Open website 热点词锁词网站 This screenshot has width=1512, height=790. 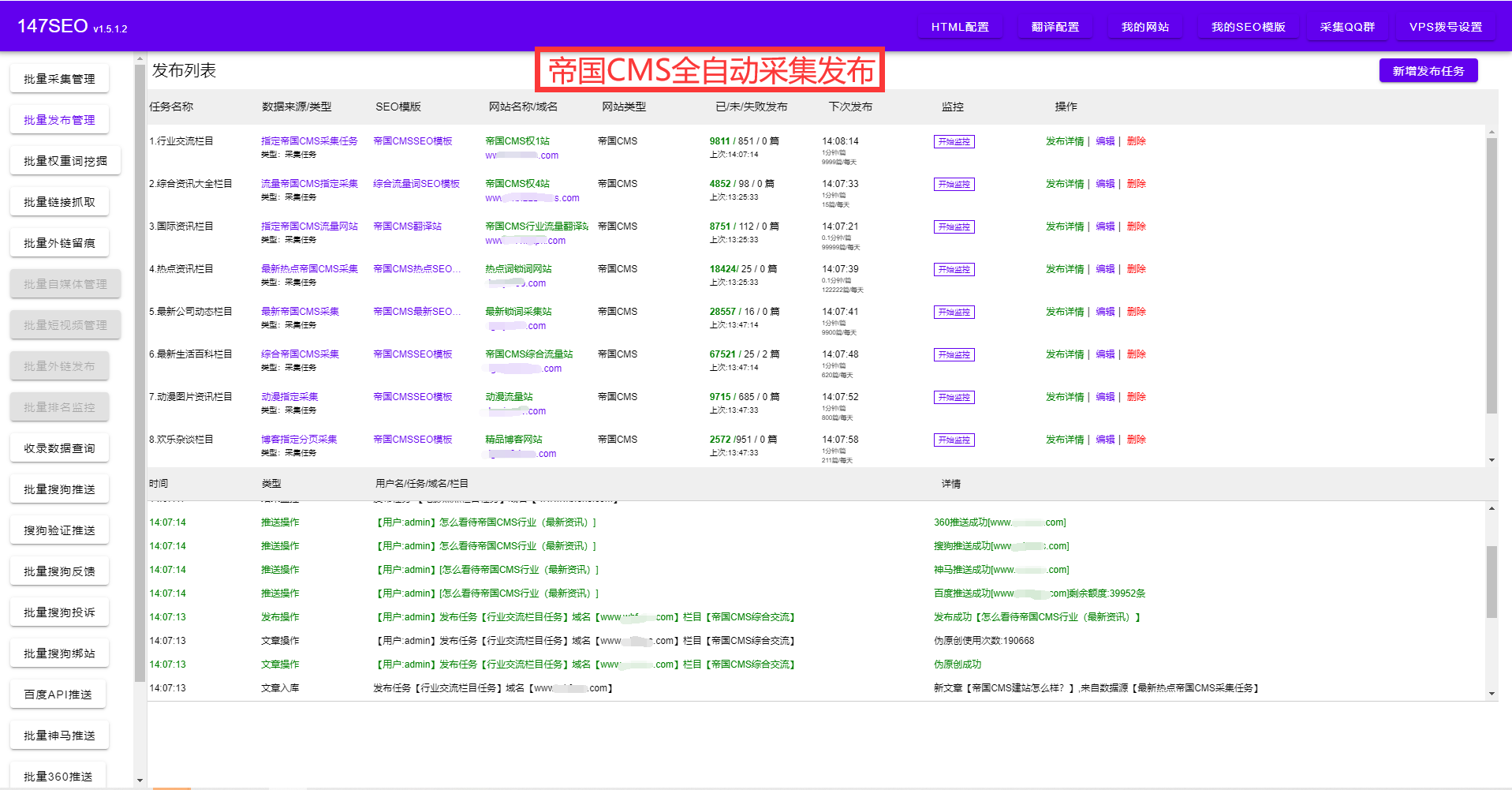click(x=518, y=269)
